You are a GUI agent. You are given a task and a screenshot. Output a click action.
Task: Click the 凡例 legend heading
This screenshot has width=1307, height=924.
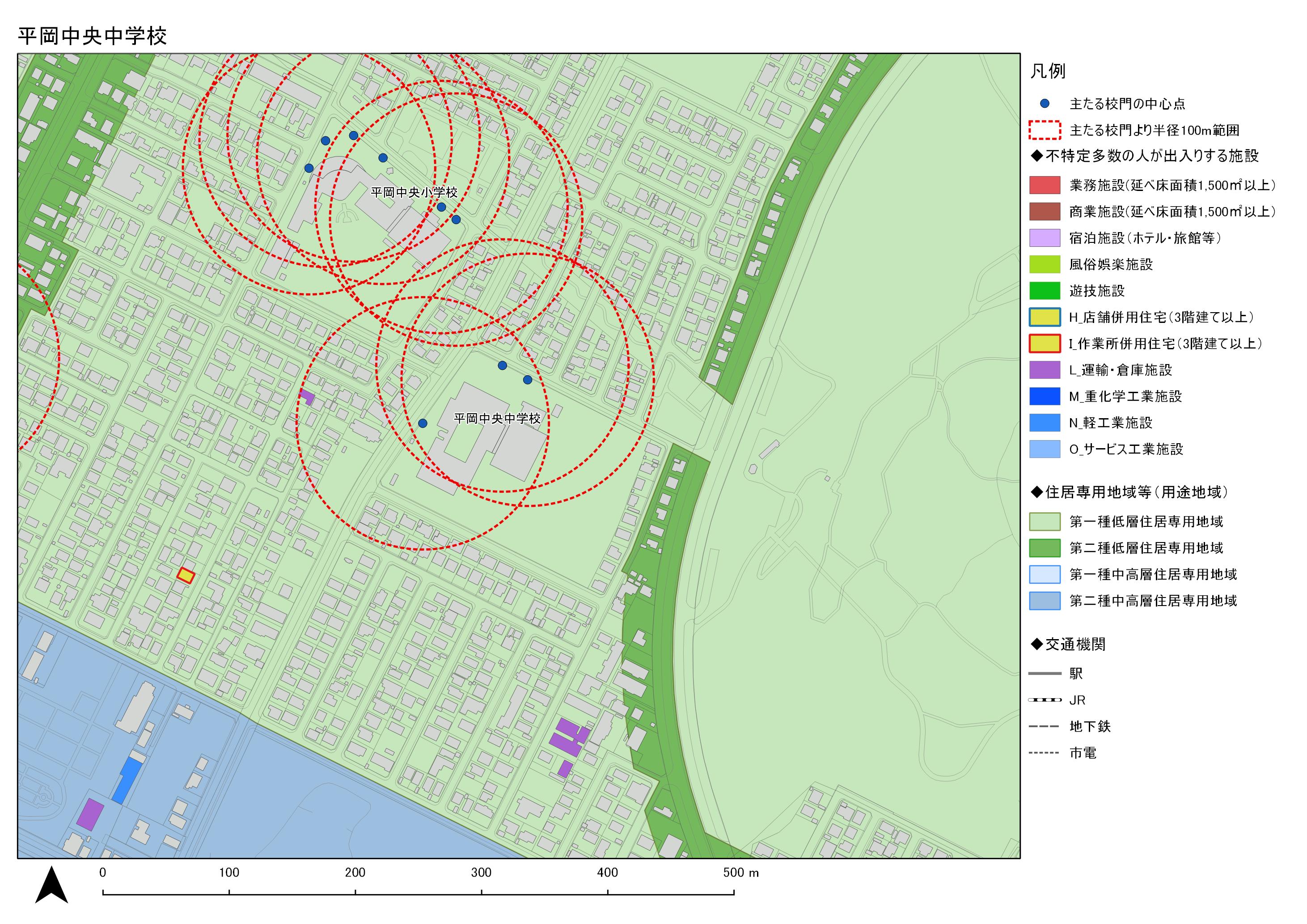[1047, 71]
